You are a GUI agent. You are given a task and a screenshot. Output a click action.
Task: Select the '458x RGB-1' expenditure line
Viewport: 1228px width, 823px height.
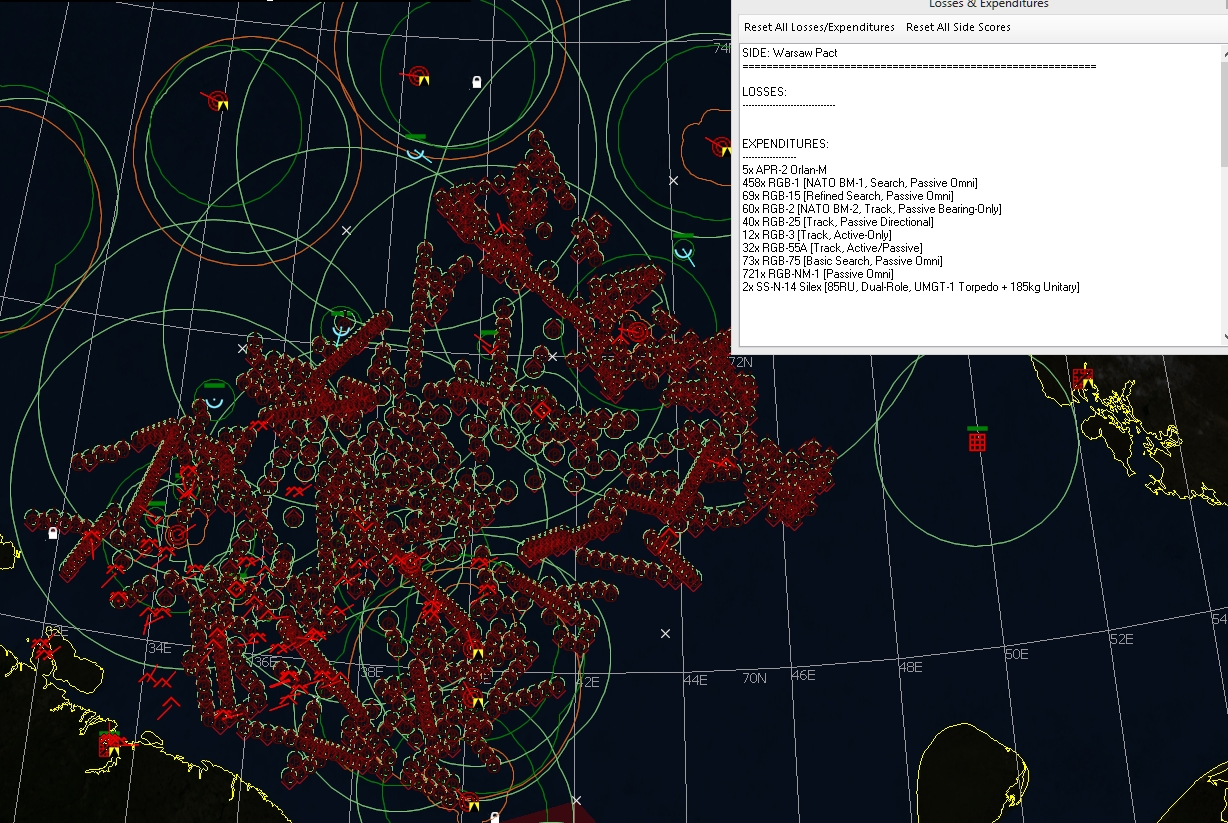pyautogui.click(x=860, y=183)
